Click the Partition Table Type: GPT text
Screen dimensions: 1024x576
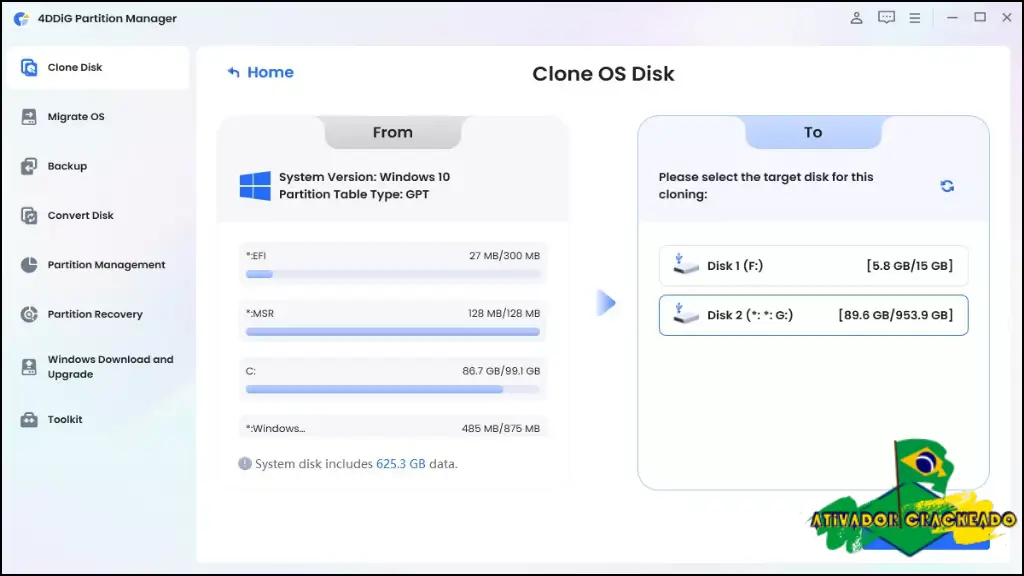354,195
